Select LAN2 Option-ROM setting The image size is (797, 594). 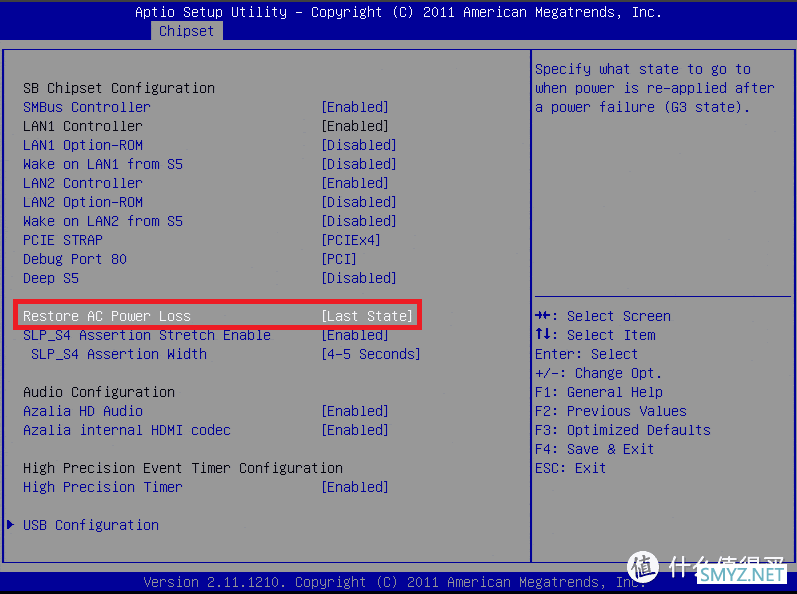(x=83, y=202)
